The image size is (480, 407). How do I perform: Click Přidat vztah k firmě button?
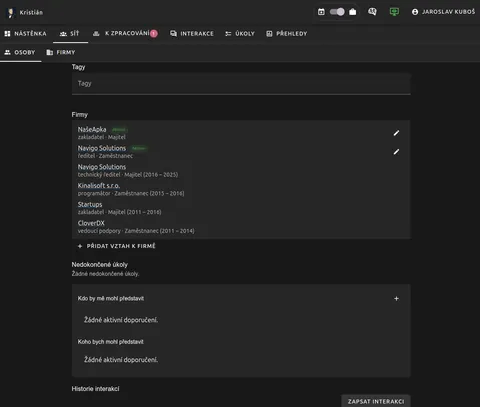pos(117,246)
